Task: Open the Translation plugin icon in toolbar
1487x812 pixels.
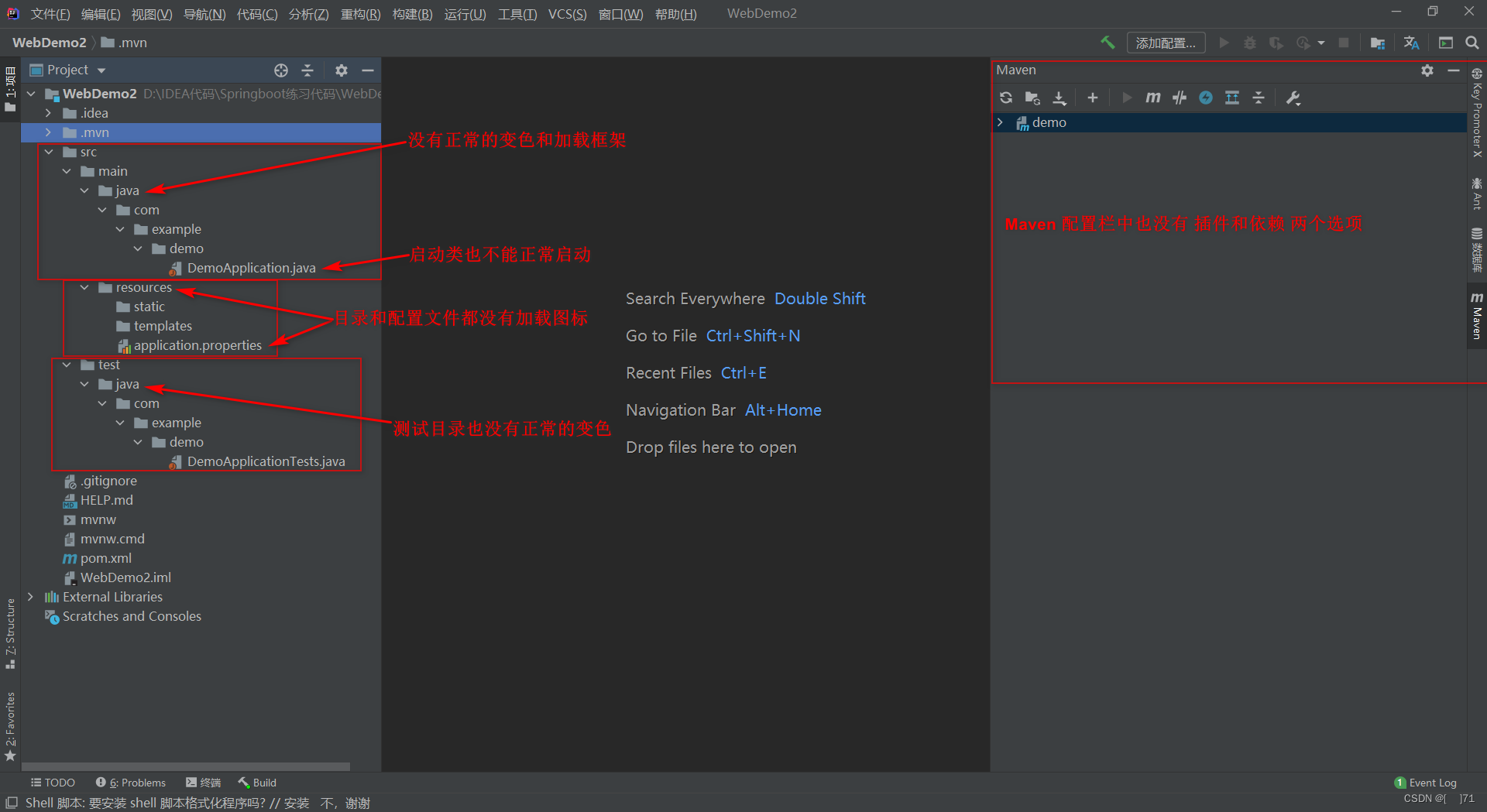Action: point(1411,43)
